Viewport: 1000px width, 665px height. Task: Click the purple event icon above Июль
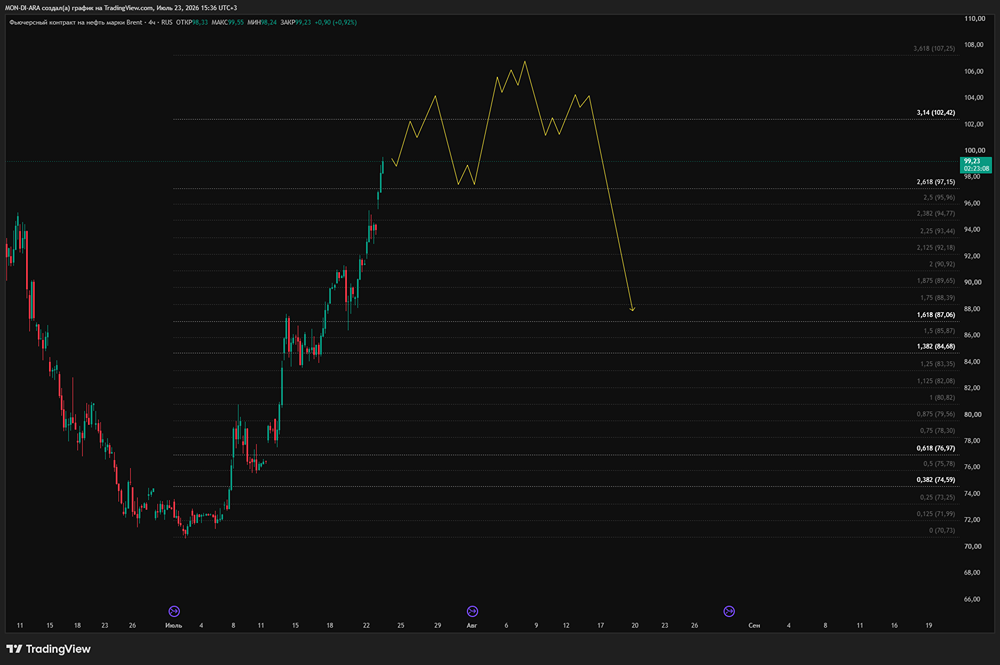point(174,611)
